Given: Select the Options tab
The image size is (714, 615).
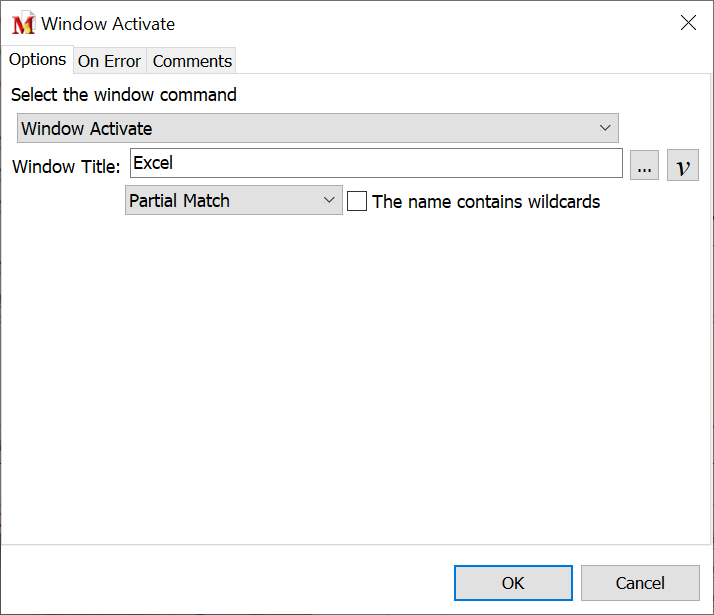Looking at the screenshot, I should coord(37,60).
